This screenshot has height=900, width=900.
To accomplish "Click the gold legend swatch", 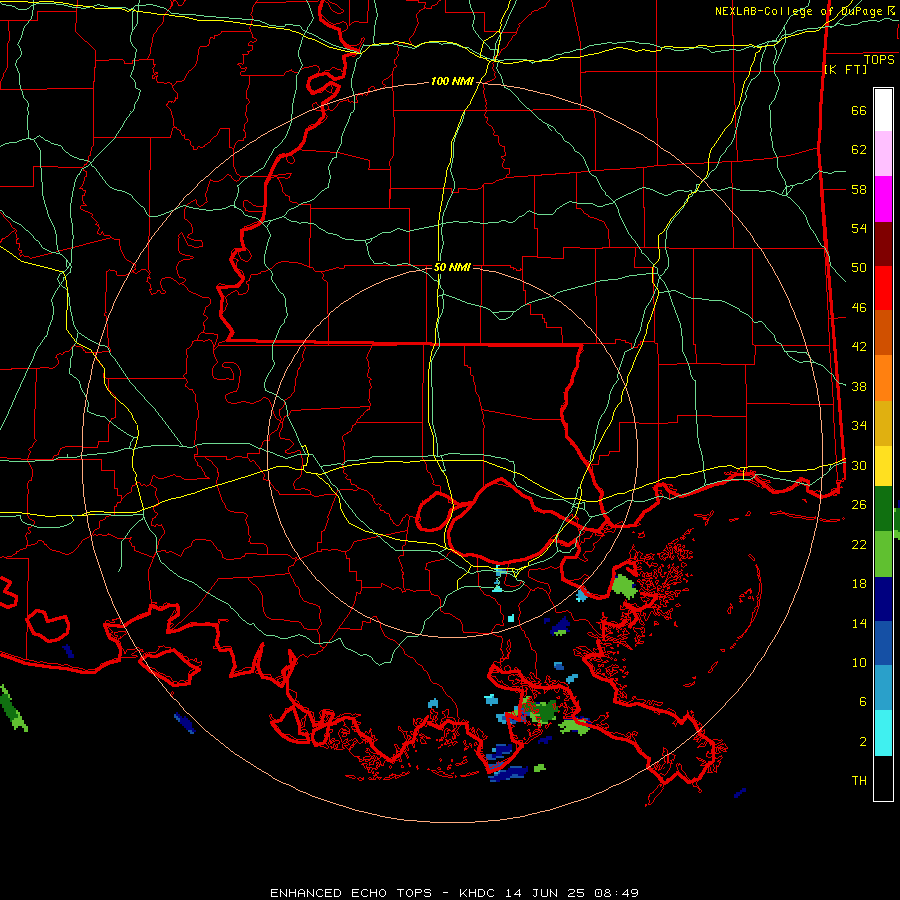I will [x=883, y=423].
